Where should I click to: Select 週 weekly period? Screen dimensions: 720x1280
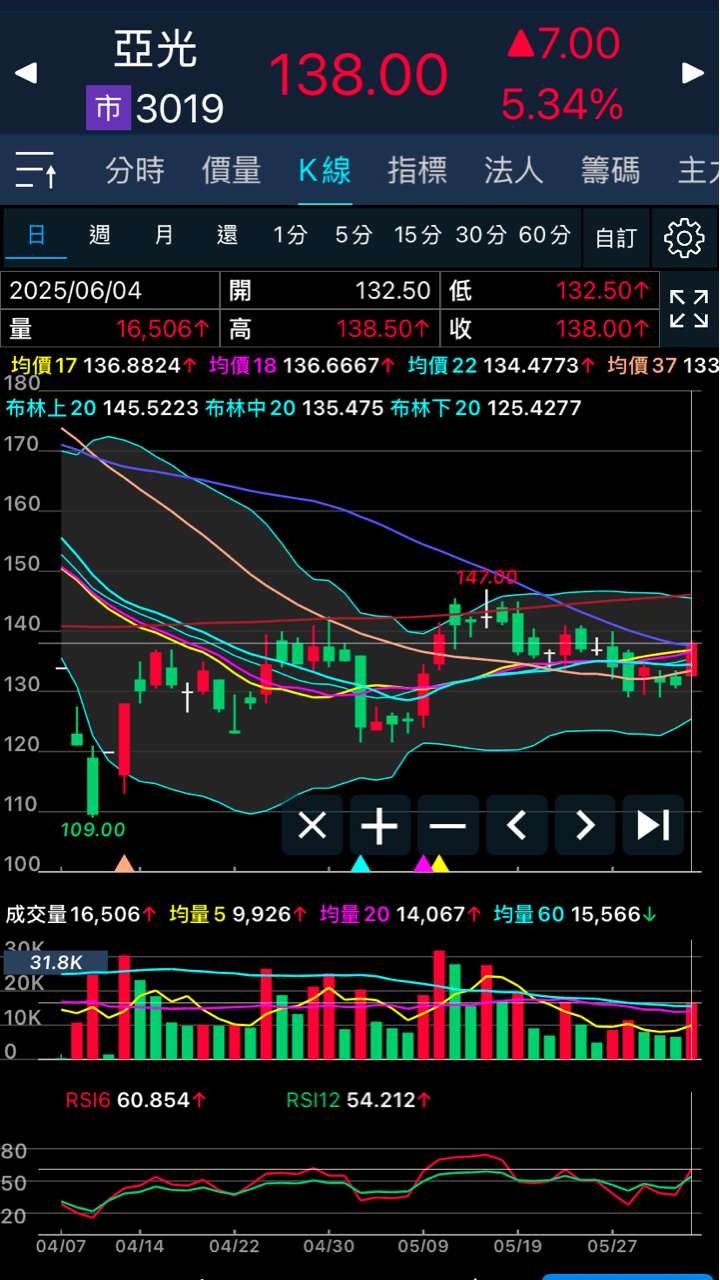coord(100,236)
